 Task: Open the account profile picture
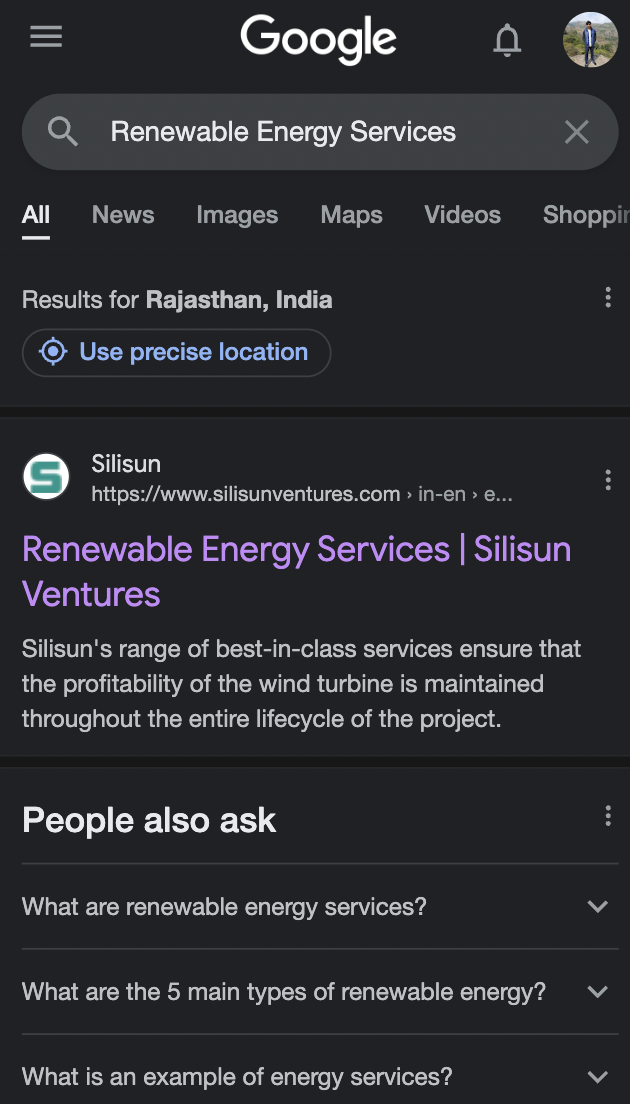pyautogui.click(x=590, y=40)
